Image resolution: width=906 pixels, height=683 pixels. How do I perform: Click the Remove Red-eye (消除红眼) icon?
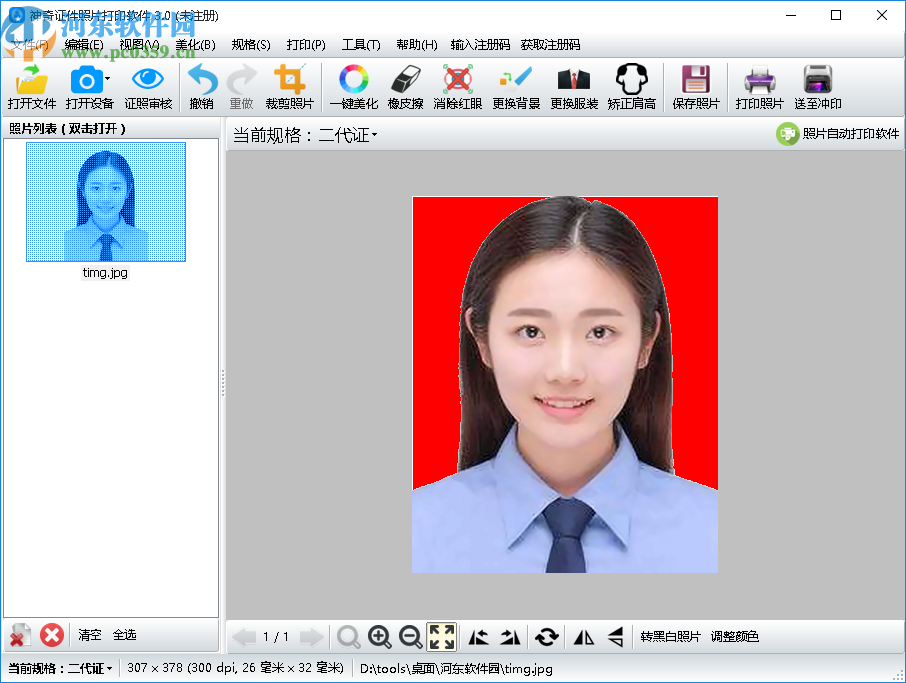tap(458, 87)
